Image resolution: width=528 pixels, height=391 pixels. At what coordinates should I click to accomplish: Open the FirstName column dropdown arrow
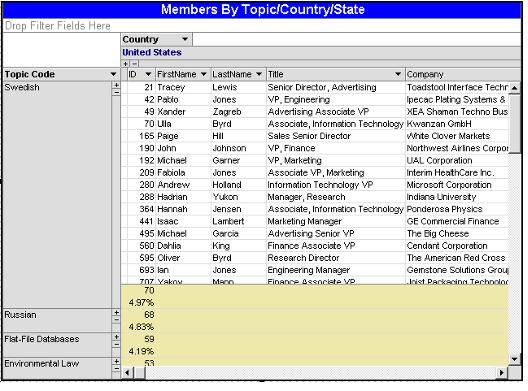(204, 74)
